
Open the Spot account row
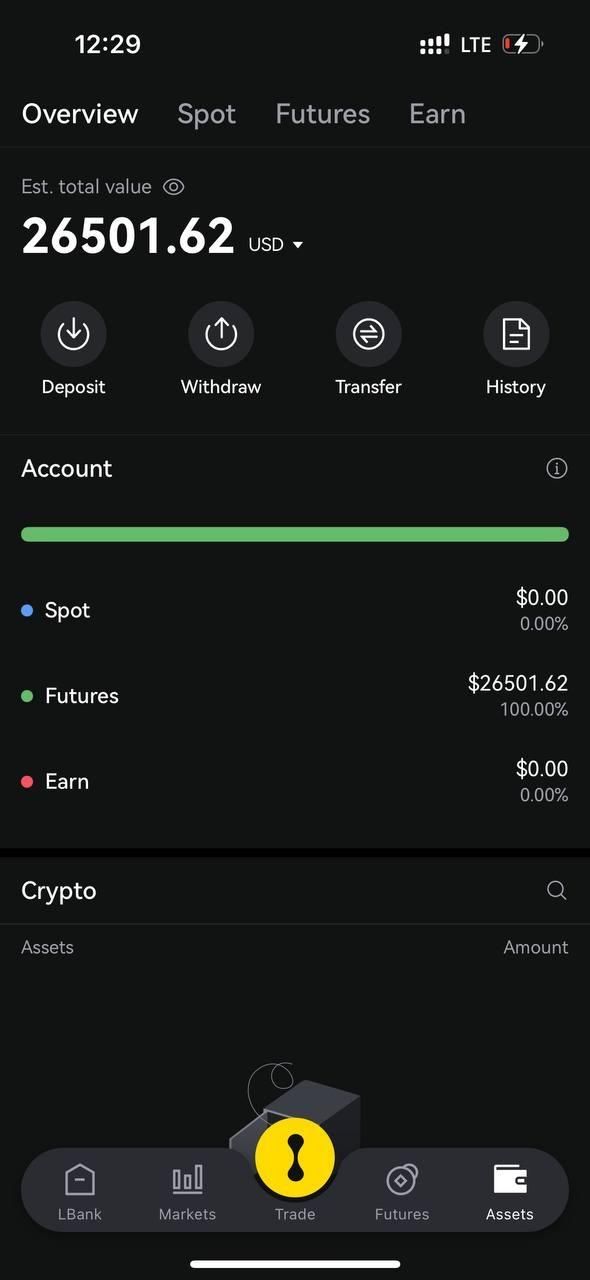295,610
